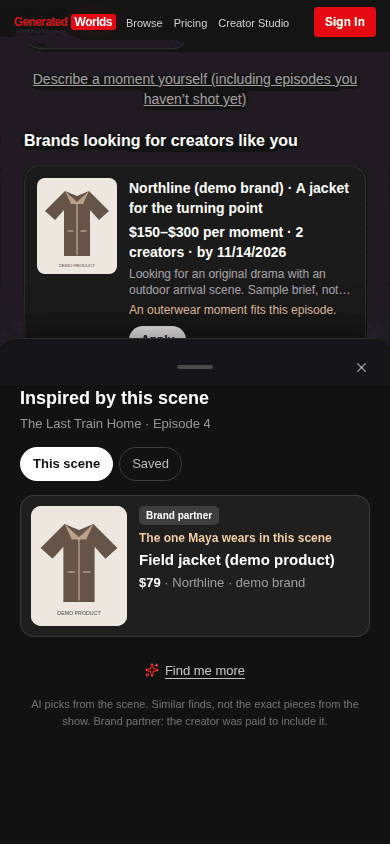Click the red sparkle icon beside 'Find me more'

pos(152,670)
